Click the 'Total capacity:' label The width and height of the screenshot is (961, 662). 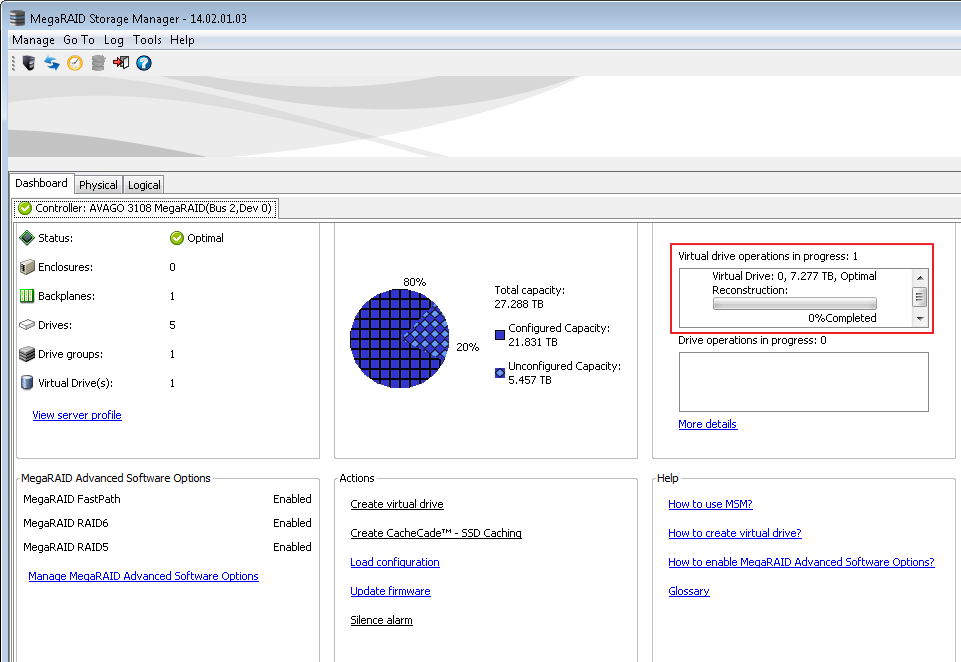click(x=530, y=290)
